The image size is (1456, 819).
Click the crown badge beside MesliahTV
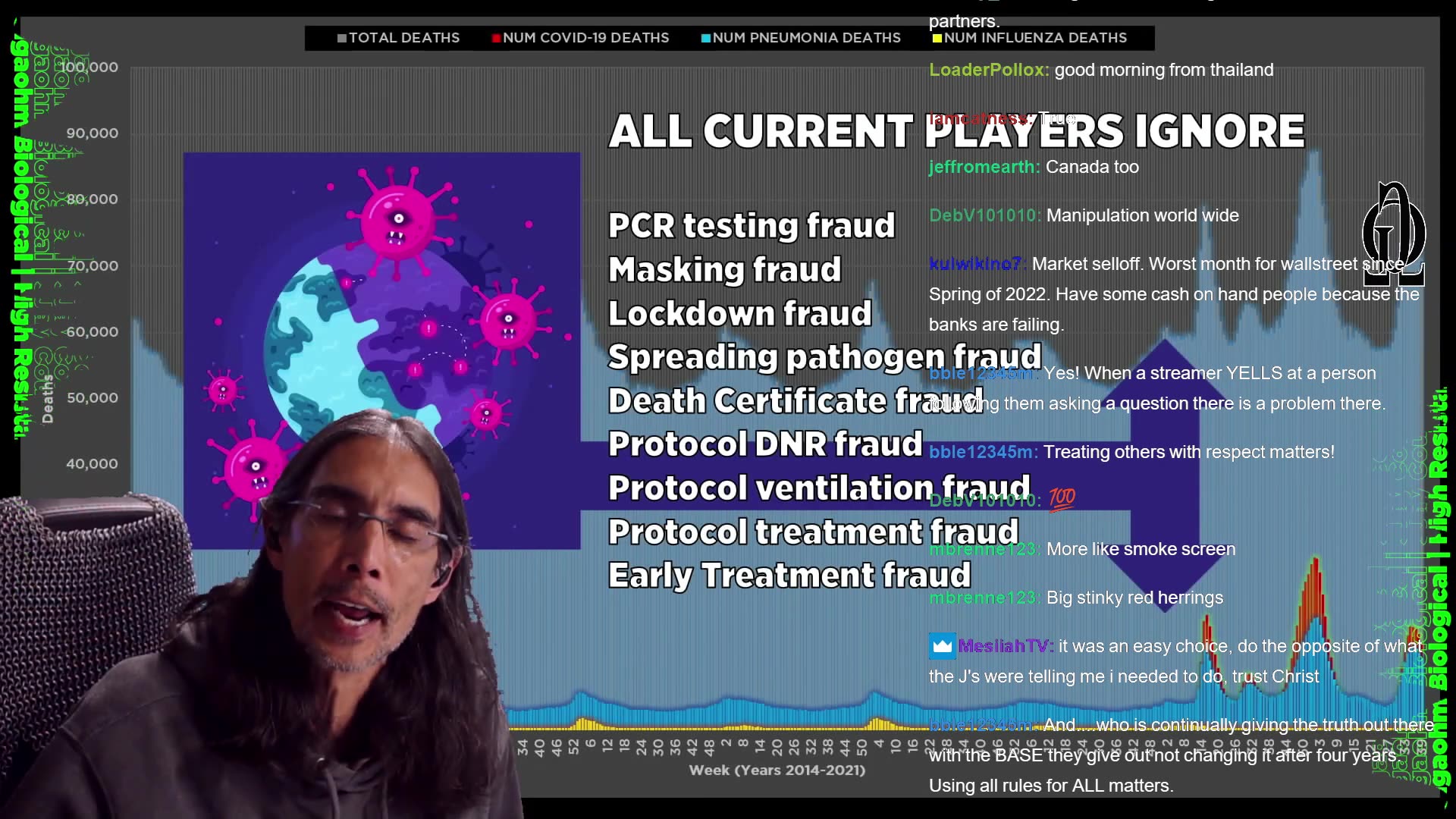942,646
